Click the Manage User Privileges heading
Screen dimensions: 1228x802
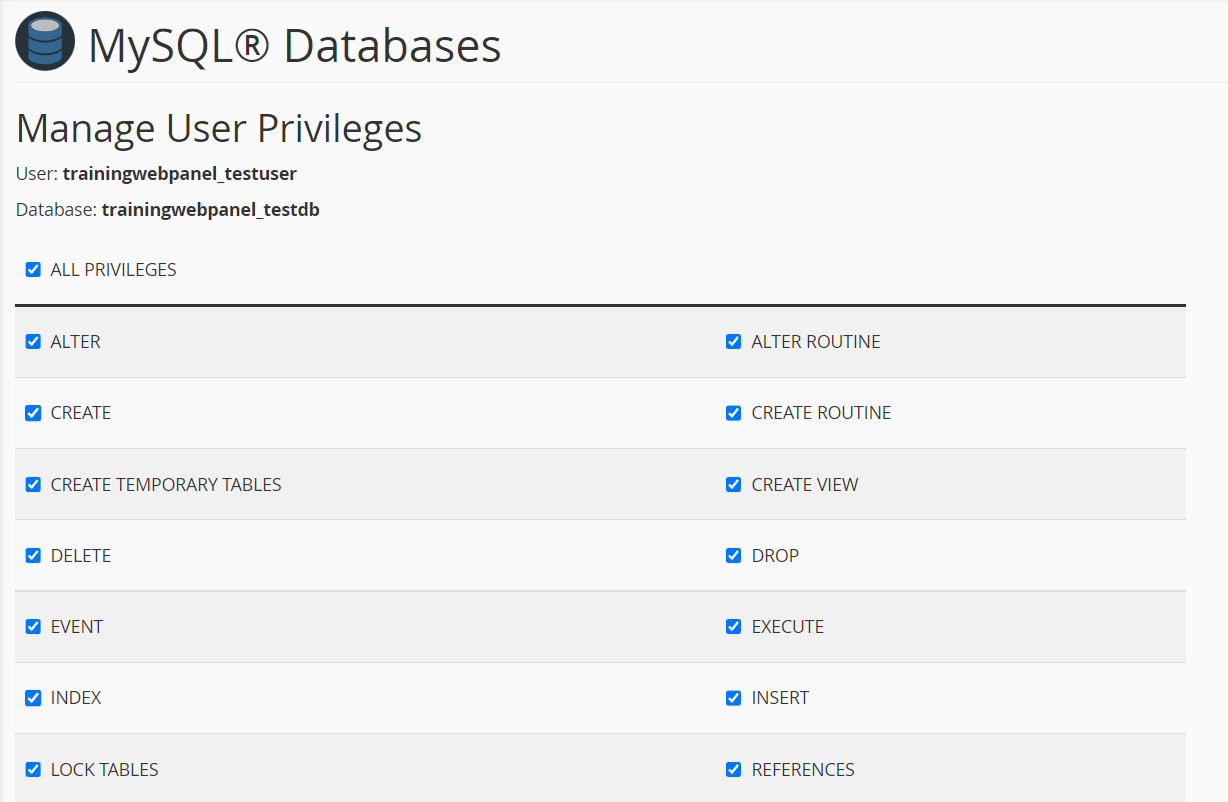[219, 129]
